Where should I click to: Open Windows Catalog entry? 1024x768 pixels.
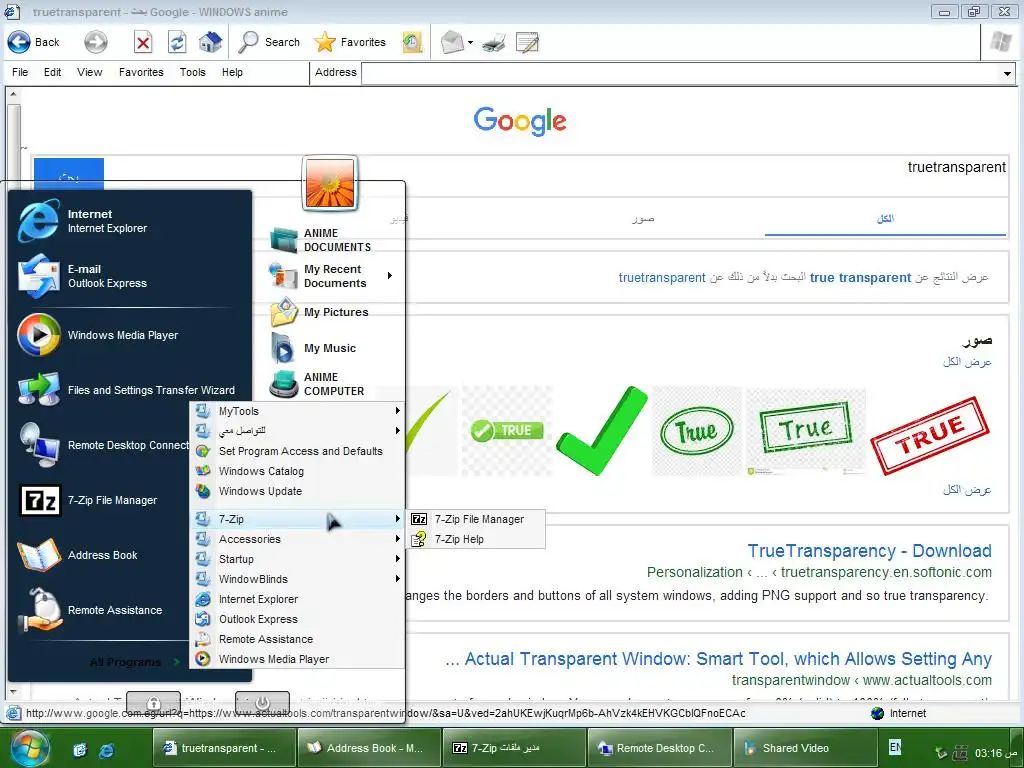(x=297, y=471)
